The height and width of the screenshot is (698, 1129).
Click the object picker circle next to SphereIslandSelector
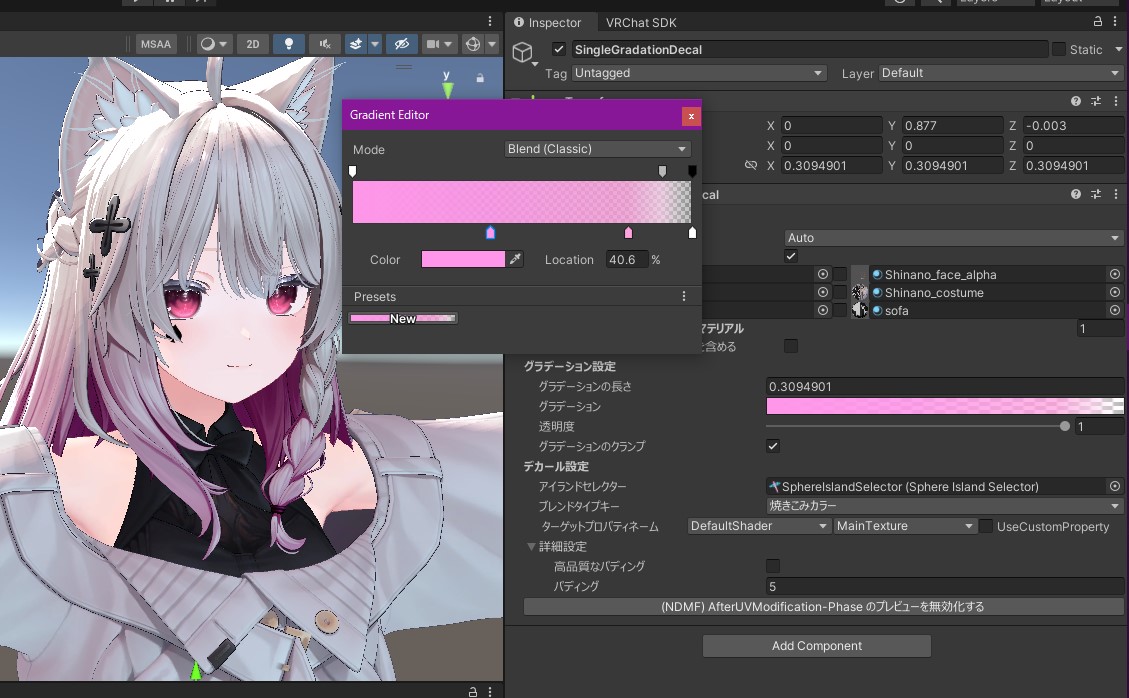(1115, 486)
